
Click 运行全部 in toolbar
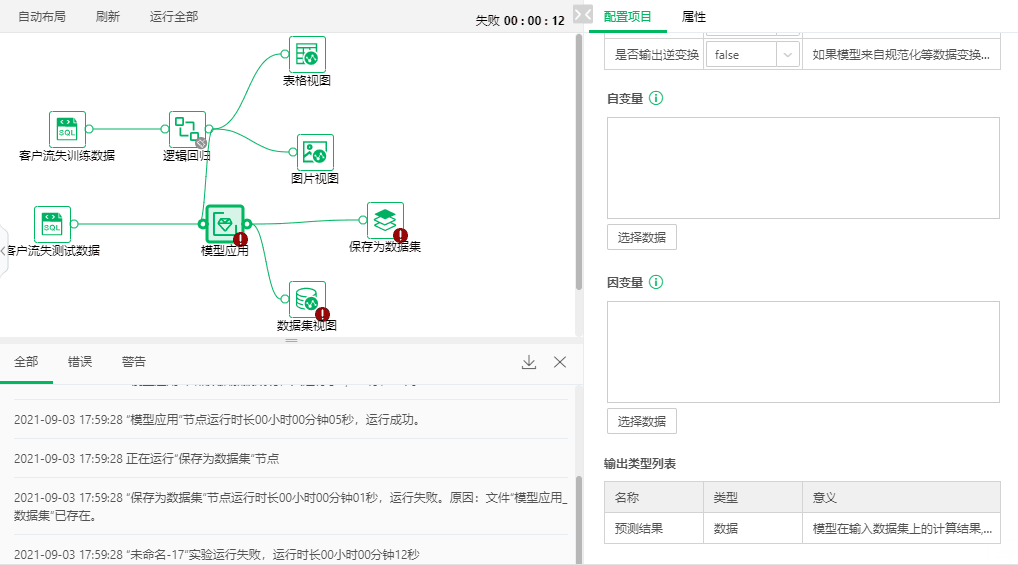[174, 16]
